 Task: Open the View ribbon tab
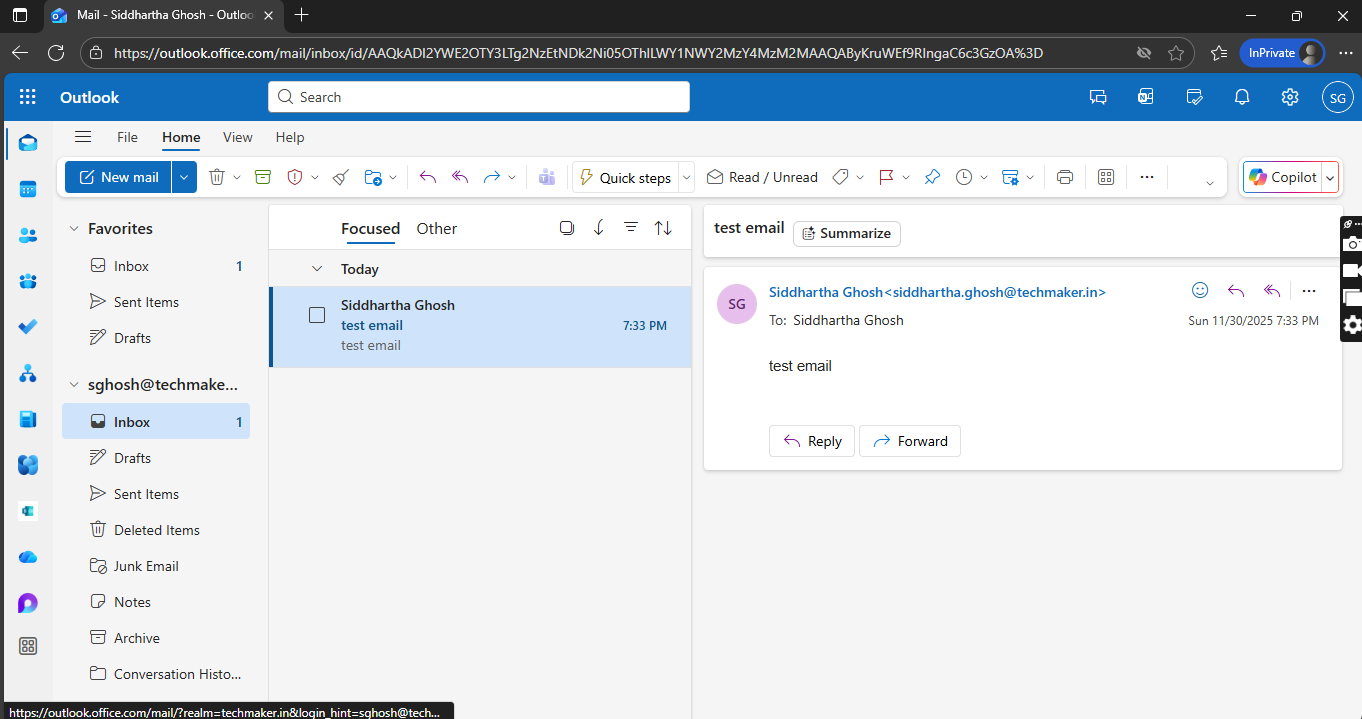(x=237, y=137)
